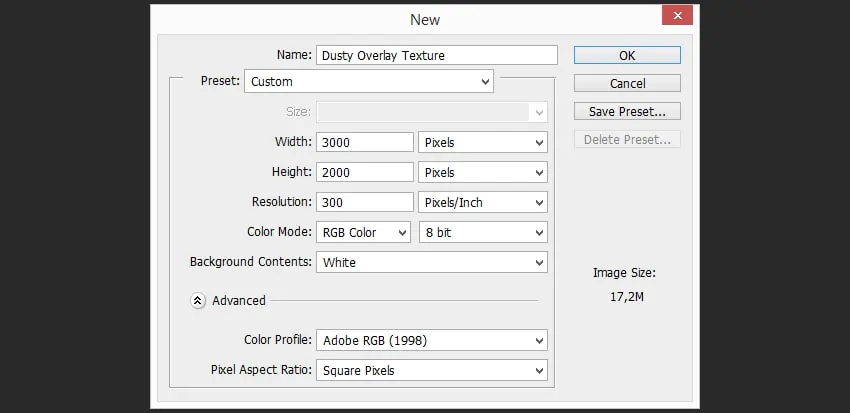Screen dimensions: 850x413
Task: Open the RGB Color mode dropdown
Action: coord(363,233)
